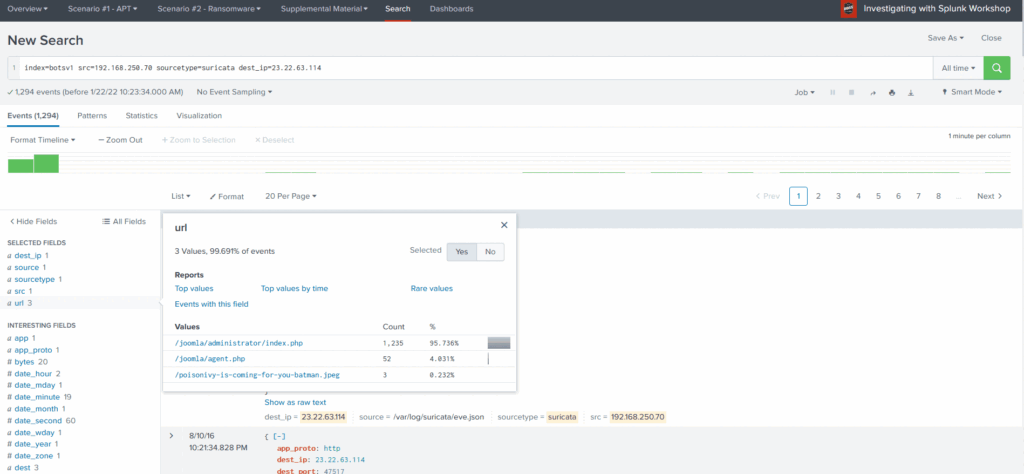Open the Save As dropdown
The height and width of the screenshot is (474, 1024).
coord(946,39)
